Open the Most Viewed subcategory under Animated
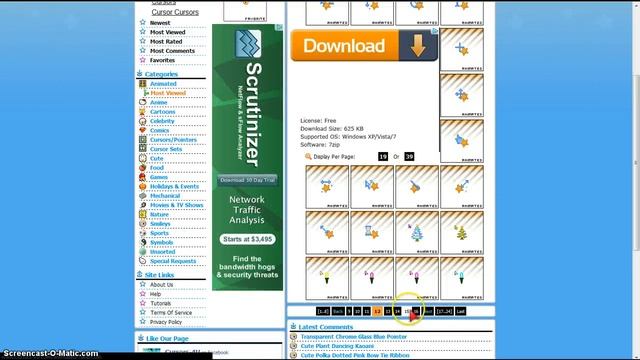This screenshot has width=640, height=360. pyautogui.click(x=168, y=93)
